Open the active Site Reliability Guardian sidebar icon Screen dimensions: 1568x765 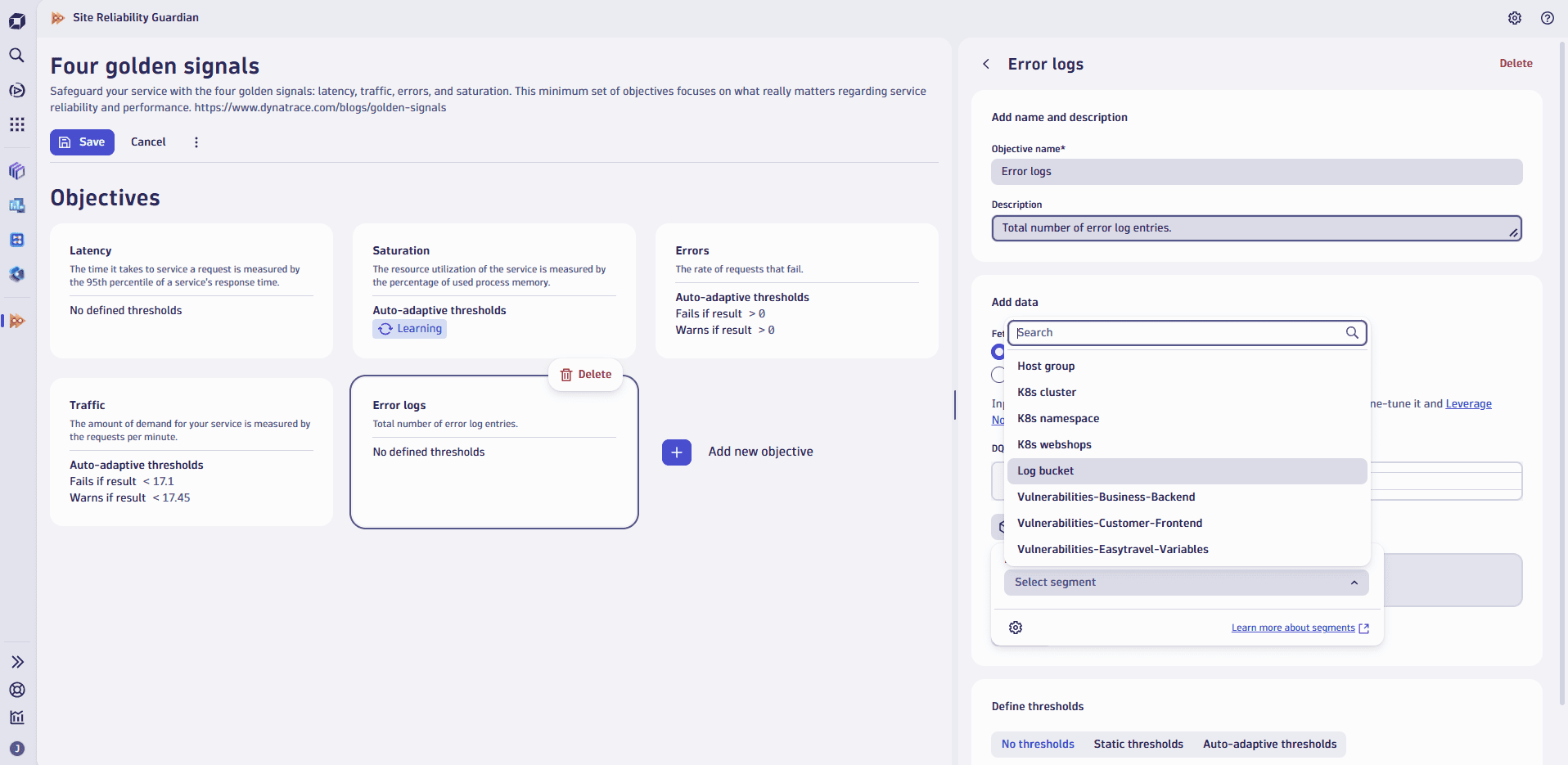pos(16,321)
